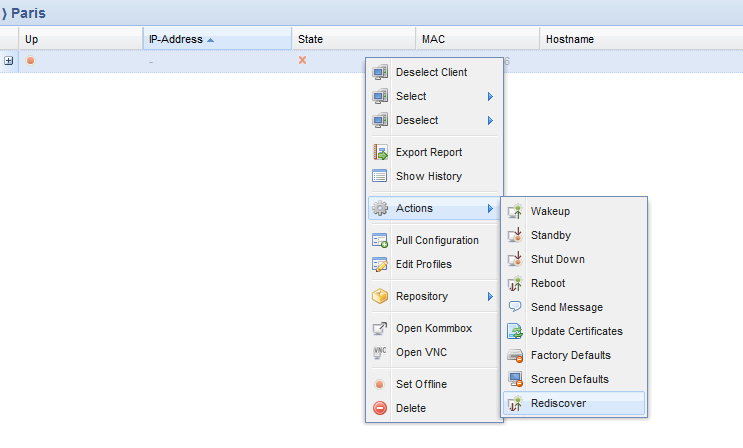Click the Factory Defaults icon
Image resolution: width=743 pixels, height=448 pixels.
click(x=516, y=355)
